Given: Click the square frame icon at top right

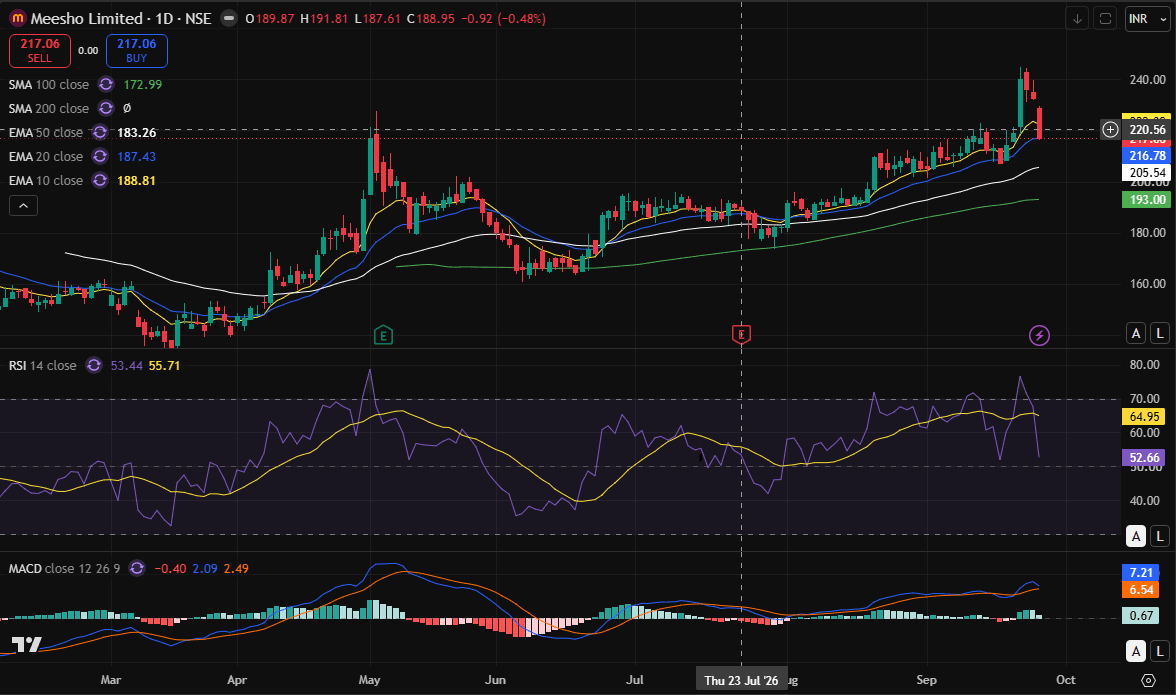Looking at the screenshot, I should [1106, 19].
